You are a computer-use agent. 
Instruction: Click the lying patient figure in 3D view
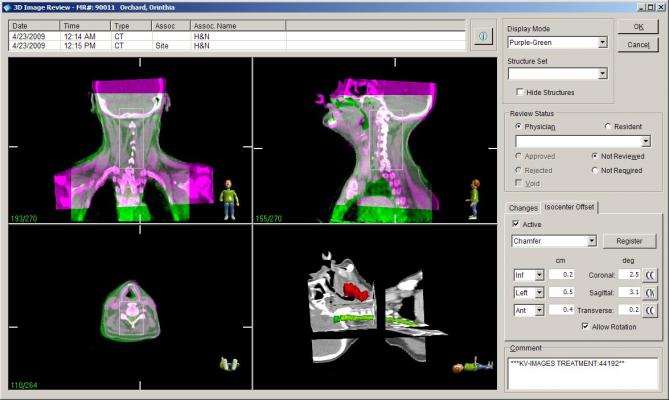468,368
